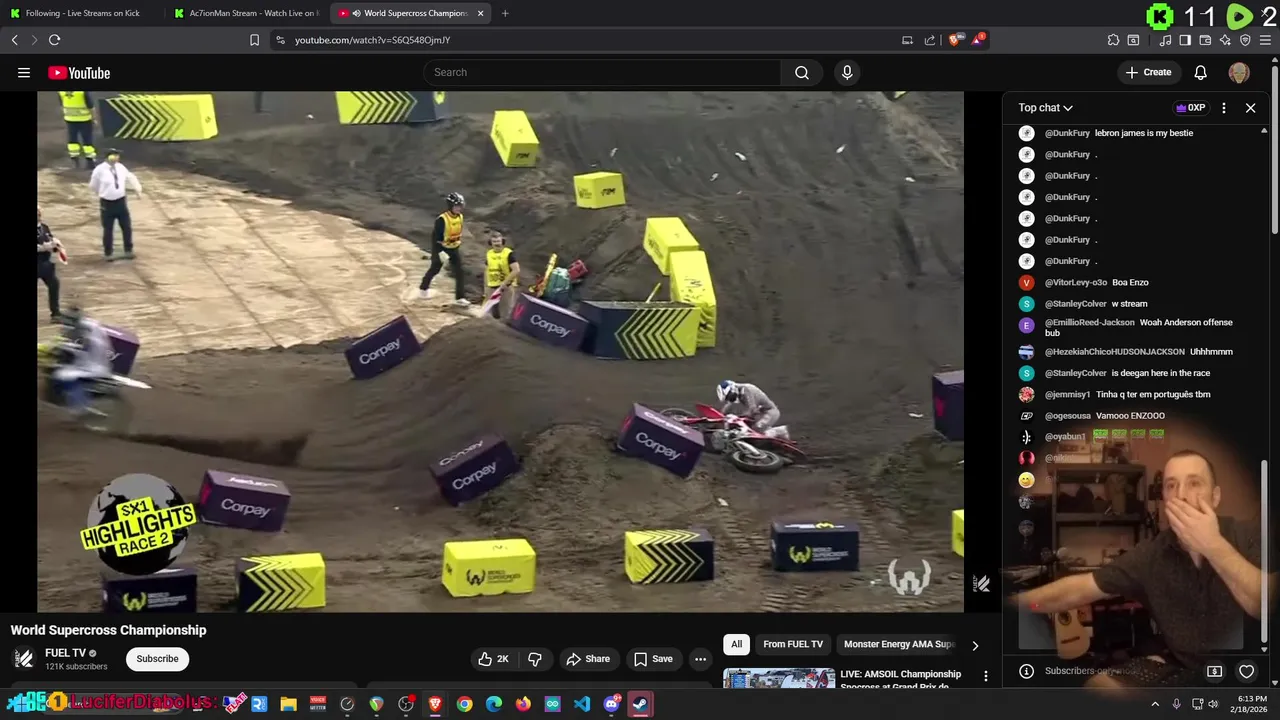Open the Brave VPN shield icon

click(x=1245, y=40)
